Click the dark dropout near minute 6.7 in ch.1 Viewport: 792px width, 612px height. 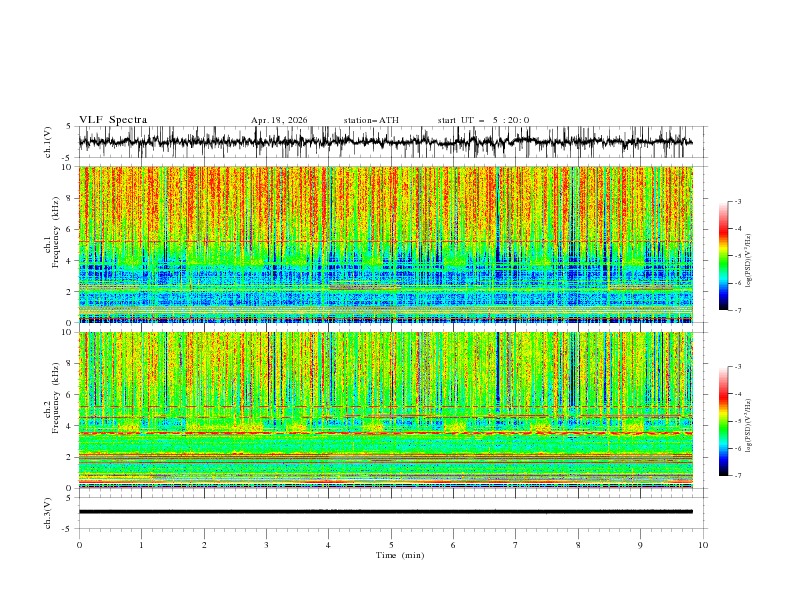(x=498, y=242)
